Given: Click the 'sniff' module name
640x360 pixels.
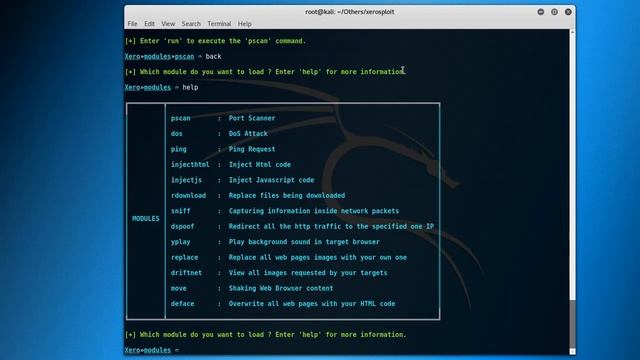Looking at the screenshot, I should tap(180, 211).
